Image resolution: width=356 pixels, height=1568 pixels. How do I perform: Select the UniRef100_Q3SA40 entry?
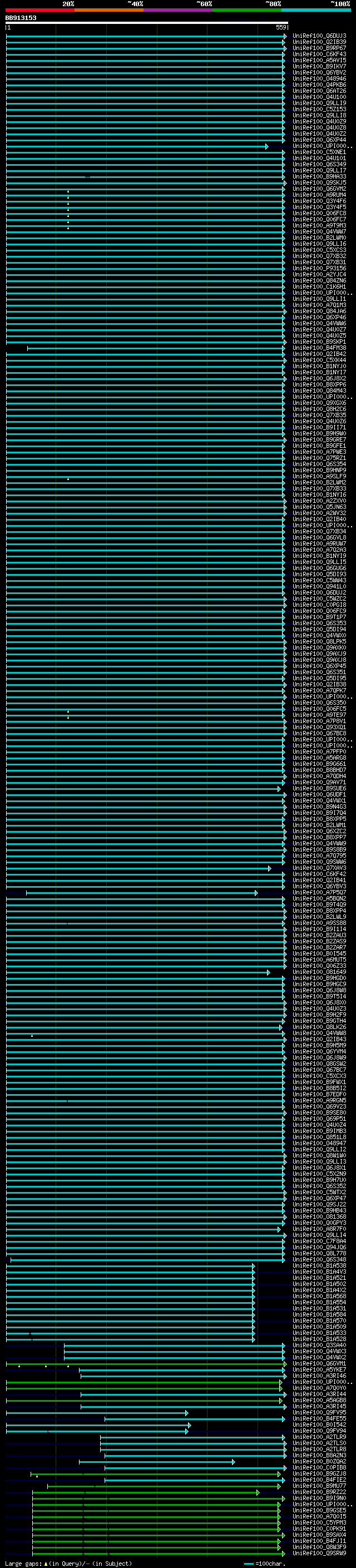(319, 1344)
